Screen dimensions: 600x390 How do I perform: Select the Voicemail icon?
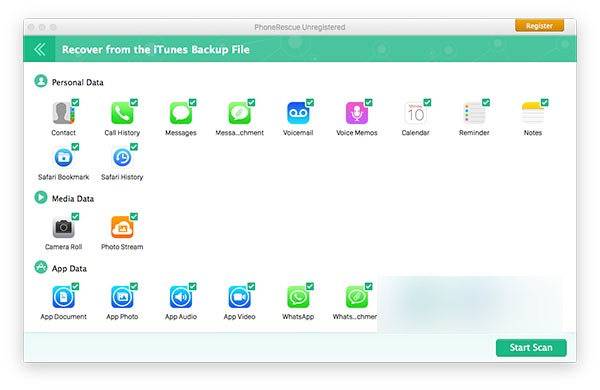pos(298,113)
